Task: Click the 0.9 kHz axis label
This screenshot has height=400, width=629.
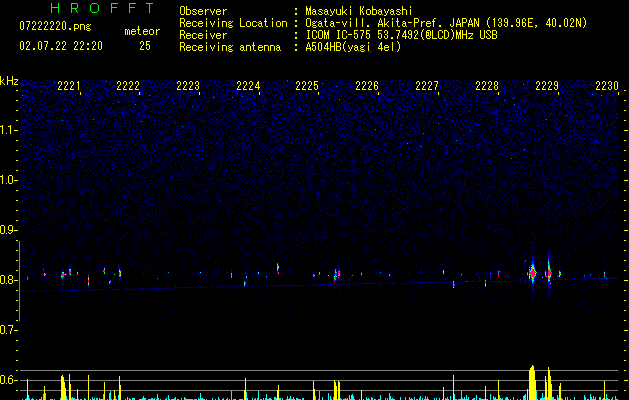Action: tap(8, 230)
